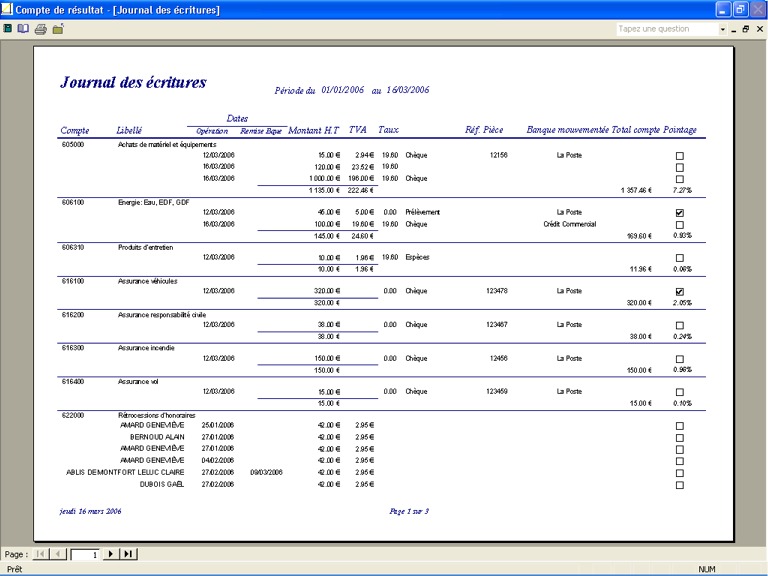This screenshot has width=768, height=576.
Task: Click account number 606100
Action: coord(73,202)
